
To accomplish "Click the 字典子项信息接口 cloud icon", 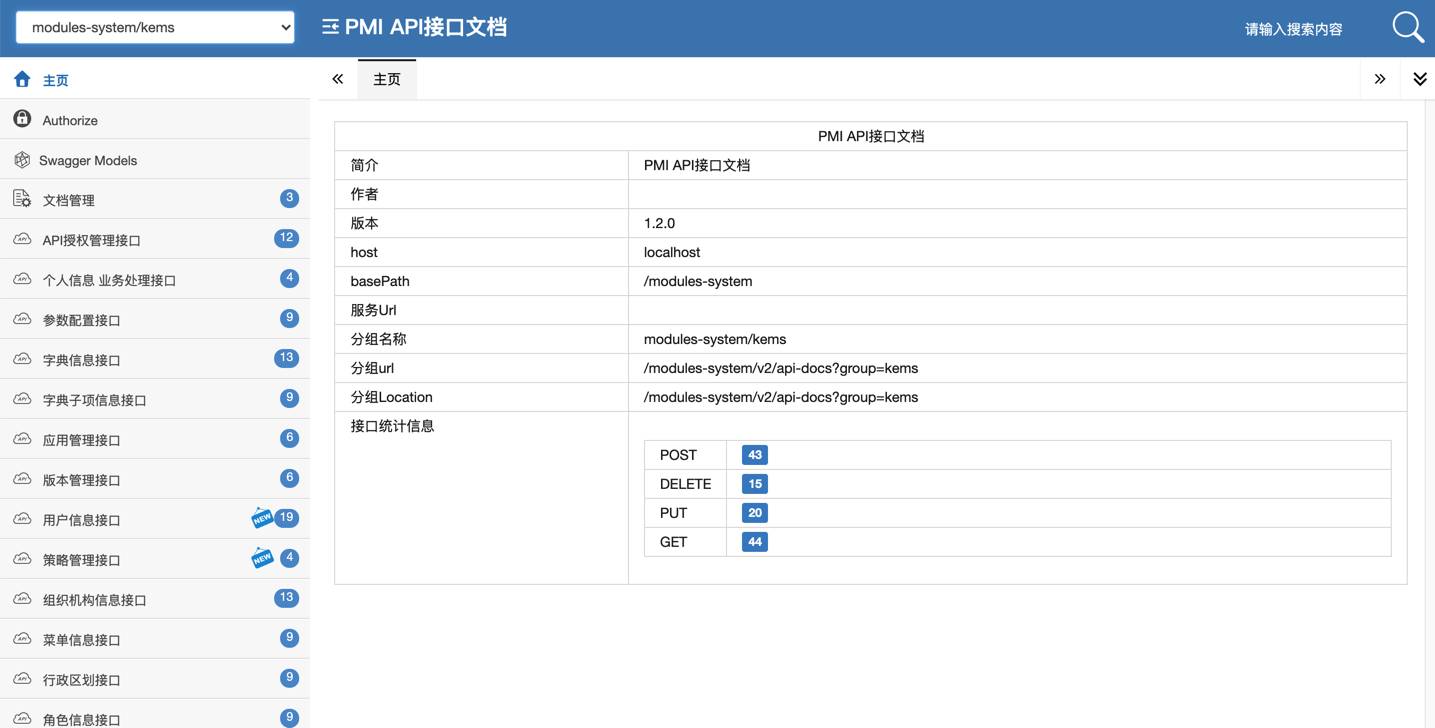I will (22, 399).
